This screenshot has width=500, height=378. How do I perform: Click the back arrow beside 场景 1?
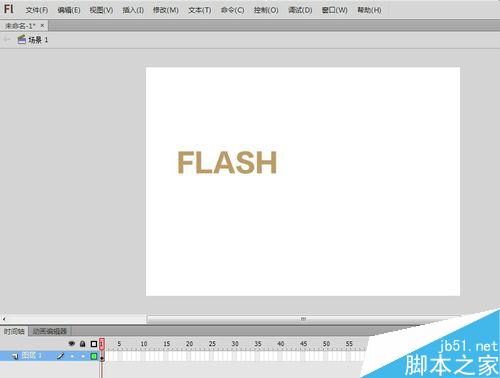click(7, 40)
